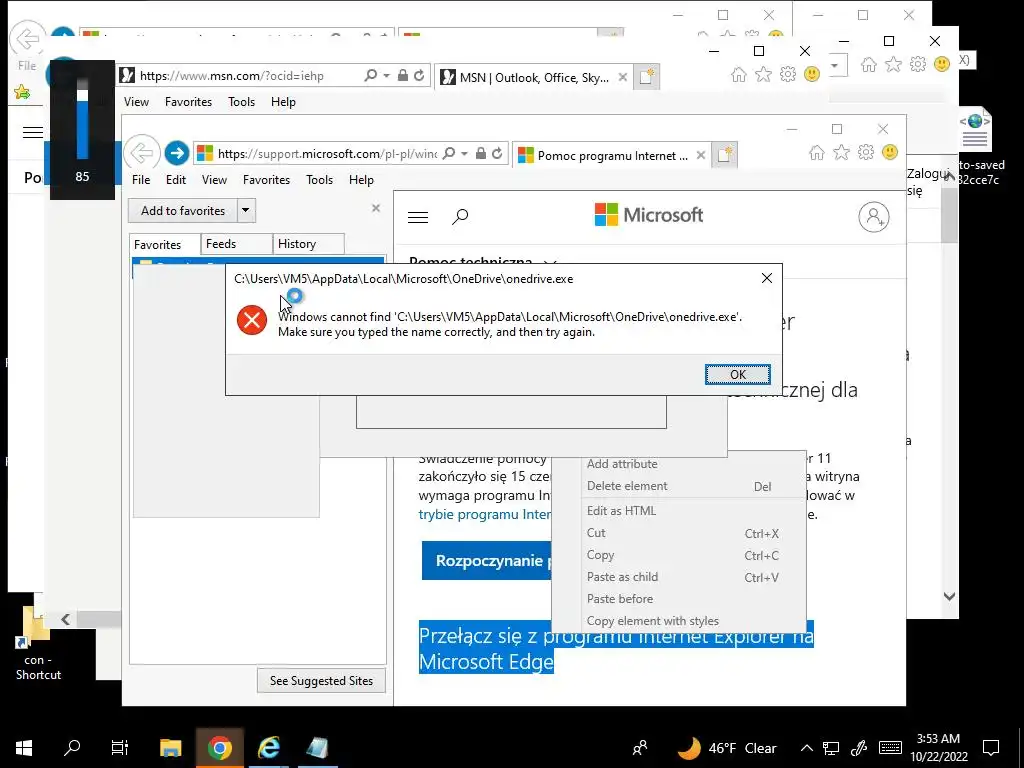Switch to the Feeds tab

(x=236, y=244)
